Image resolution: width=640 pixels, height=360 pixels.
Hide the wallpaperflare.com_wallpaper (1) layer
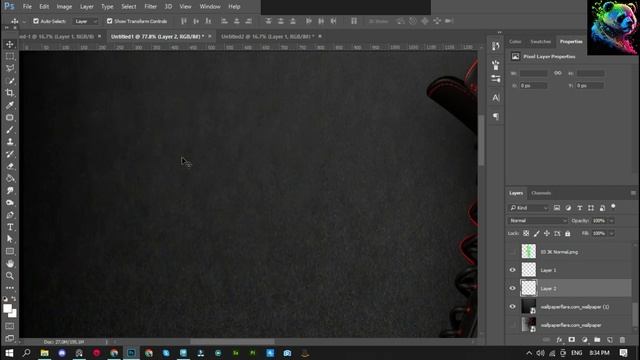coord(513,307)
